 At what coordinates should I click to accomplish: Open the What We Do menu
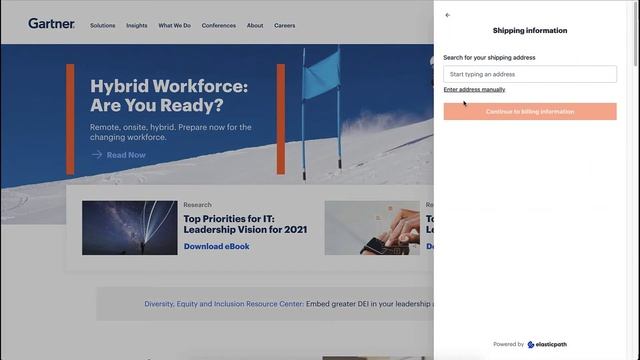(174, 25)
